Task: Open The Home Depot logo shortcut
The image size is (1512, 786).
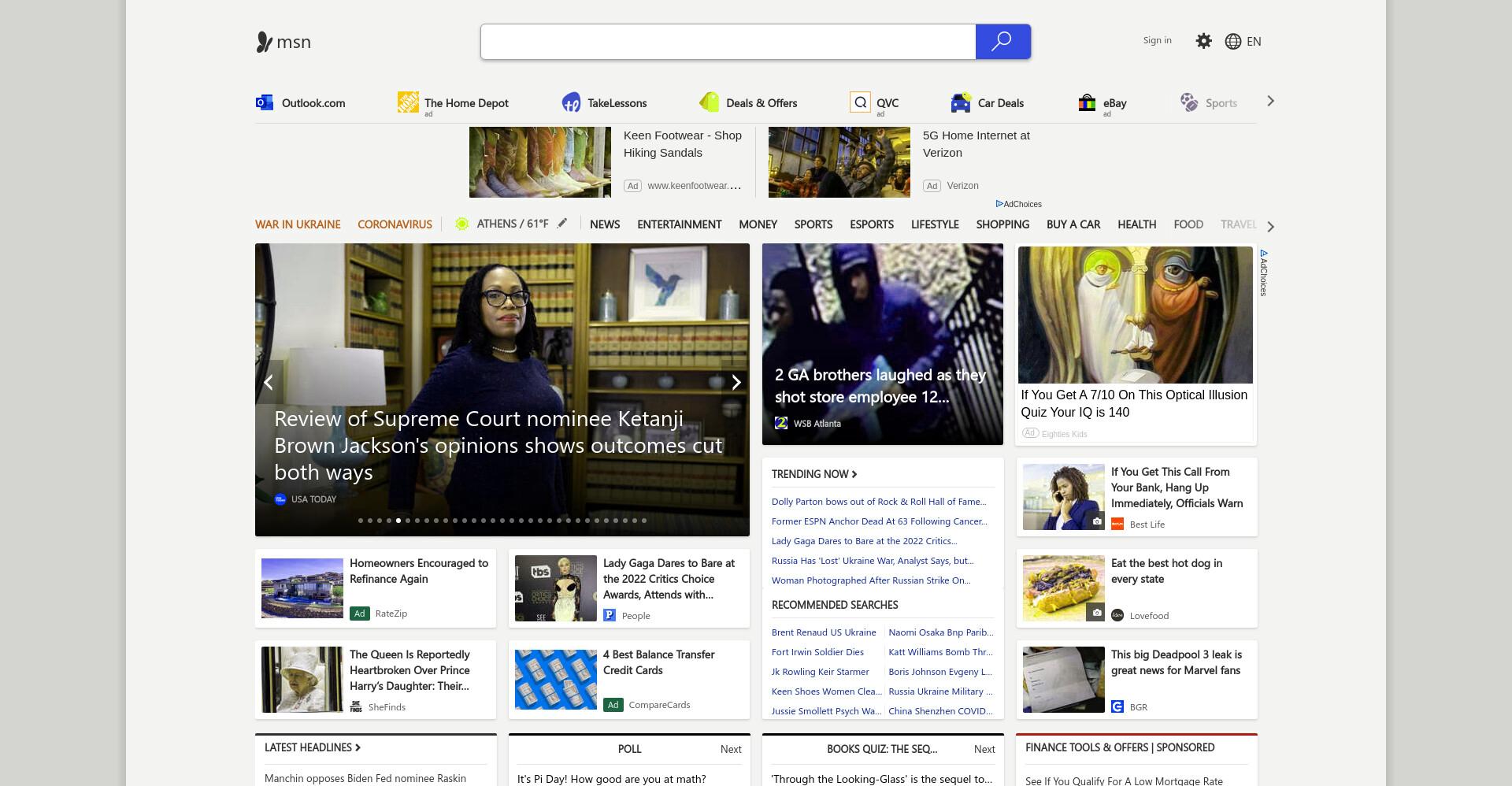Action: click(x=408, y=102)
